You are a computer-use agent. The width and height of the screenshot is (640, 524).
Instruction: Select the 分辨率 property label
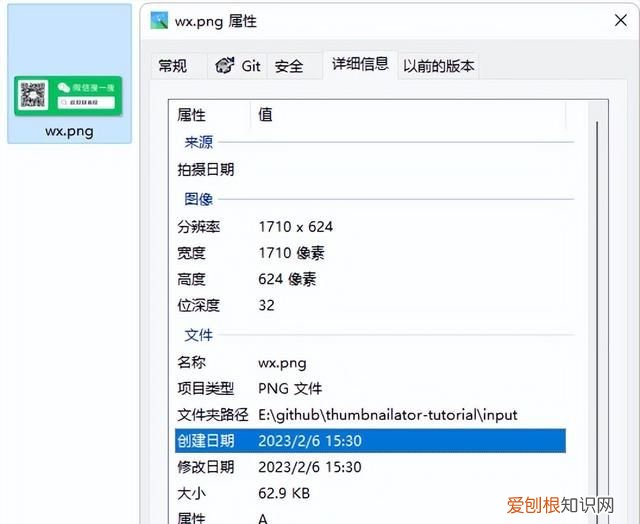click(199, 226)
